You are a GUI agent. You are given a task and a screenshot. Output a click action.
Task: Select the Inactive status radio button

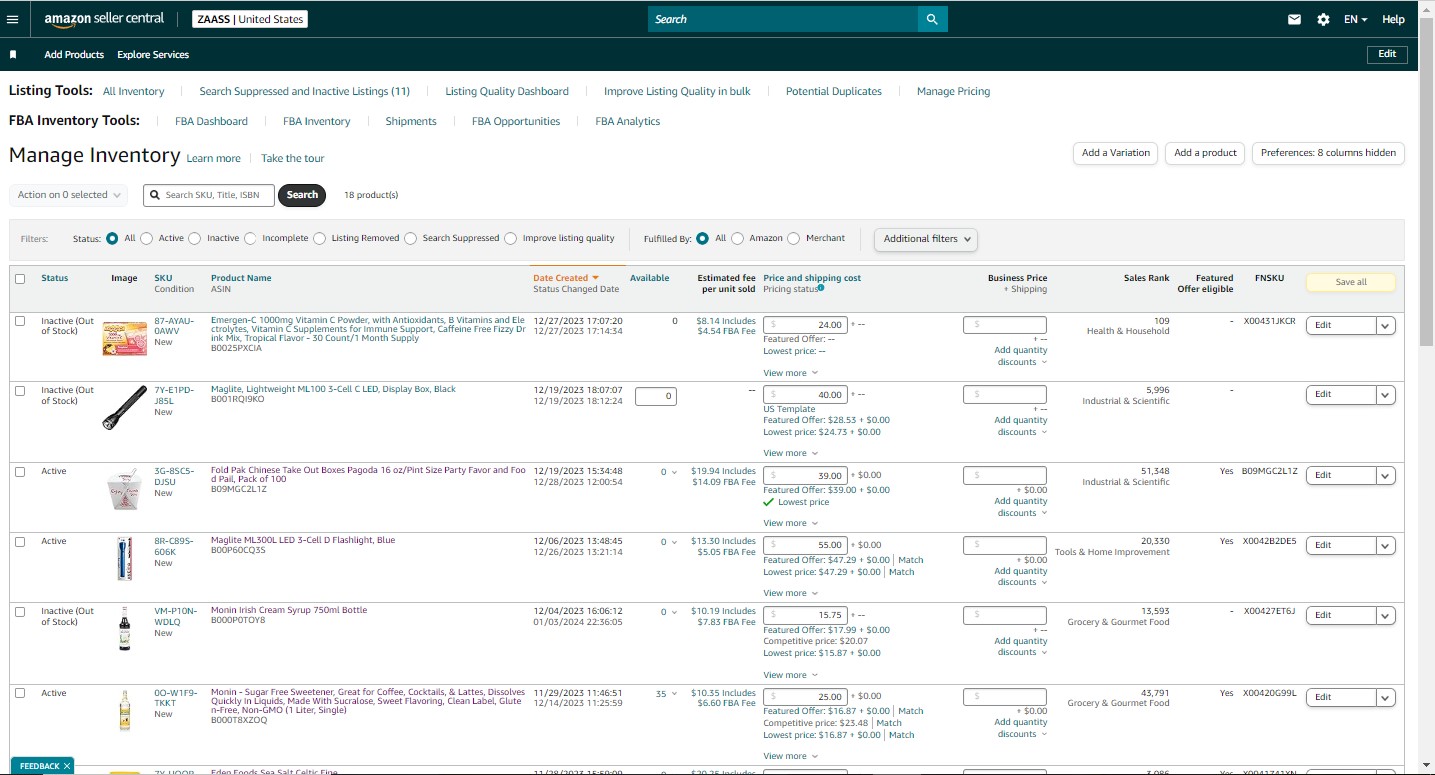click(x=195, y=239)
